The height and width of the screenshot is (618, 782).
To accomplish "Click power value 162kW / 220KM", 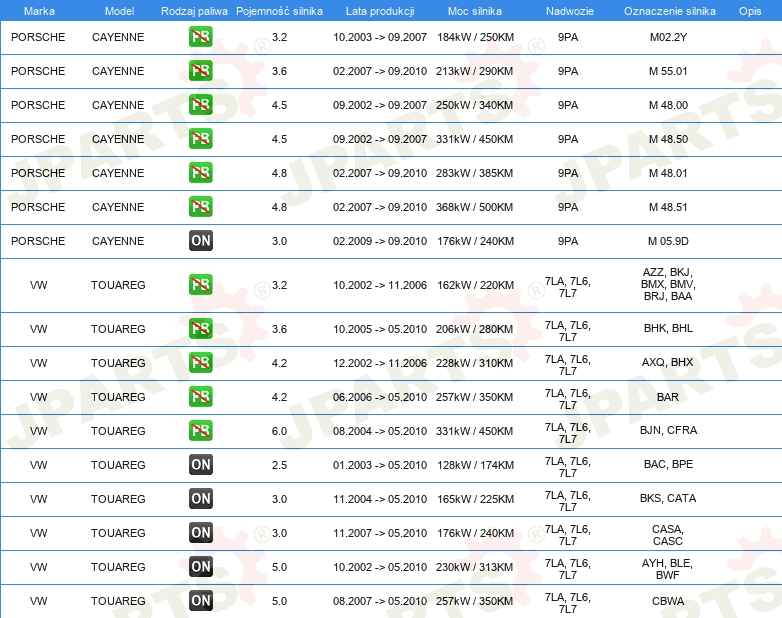I will [475, 285].
